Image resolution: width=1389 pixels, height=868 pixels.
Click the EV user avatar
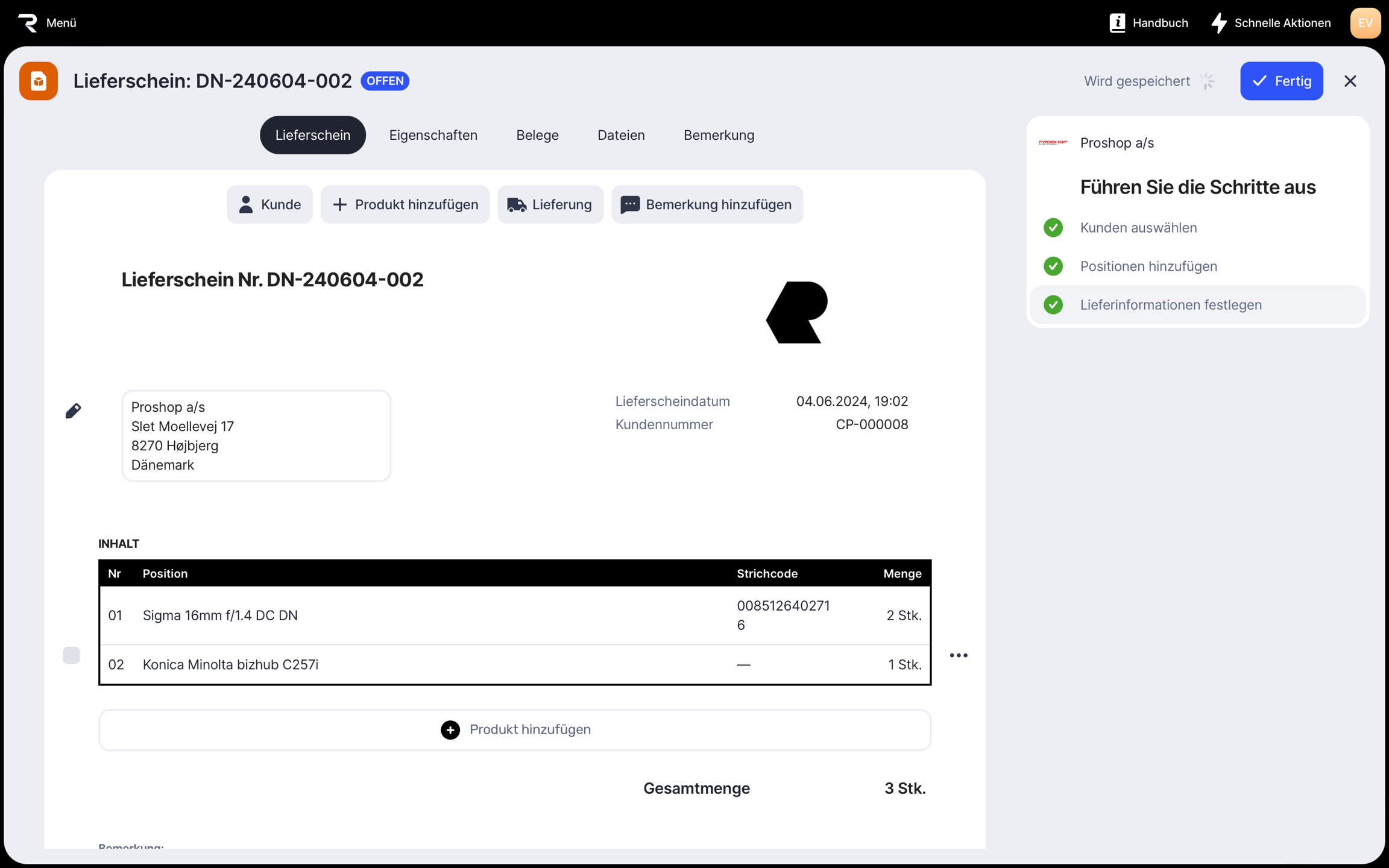click(x=1365, y=23)
